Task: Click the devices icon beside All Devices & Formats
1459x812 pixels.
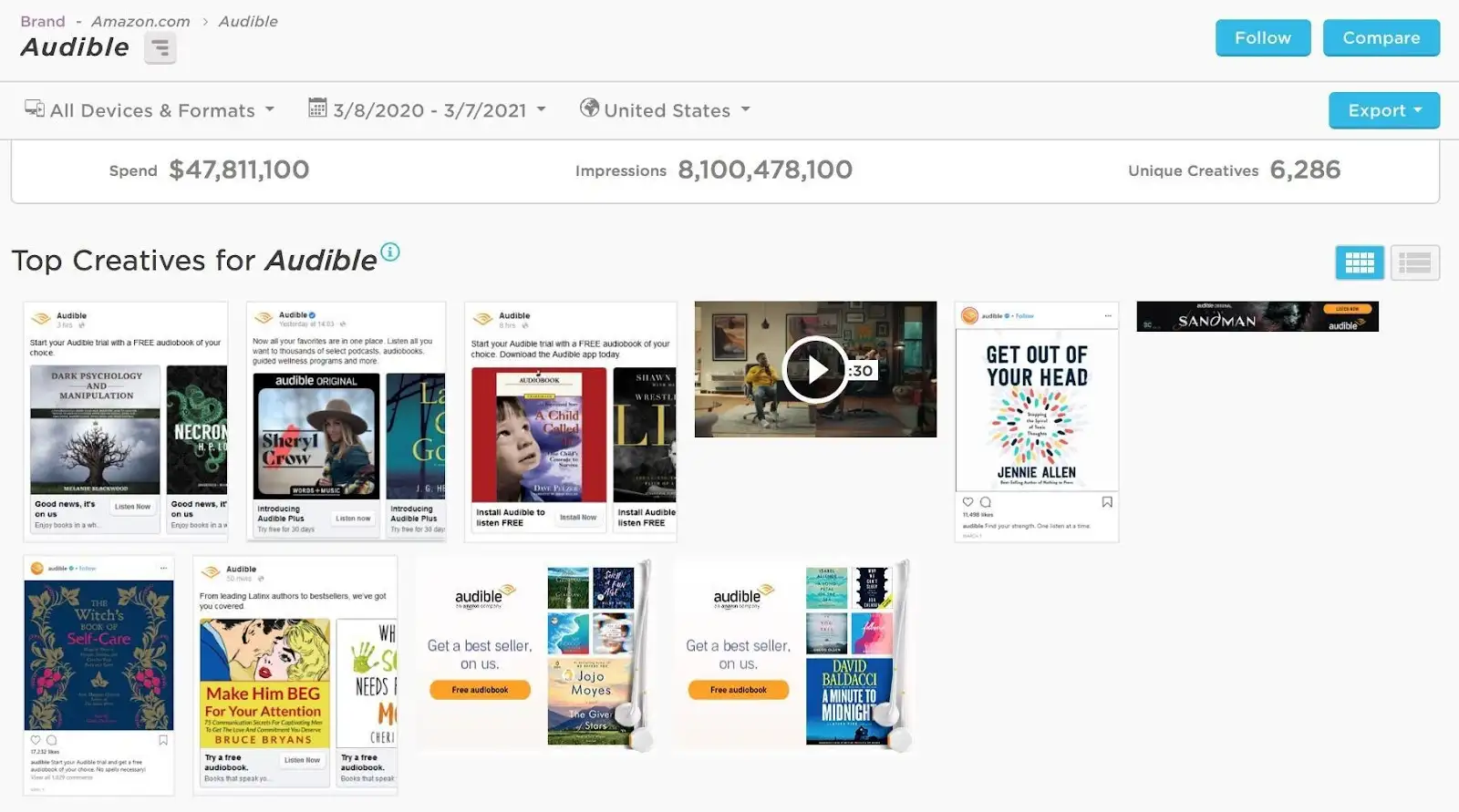Action: [x=35, y=108]
